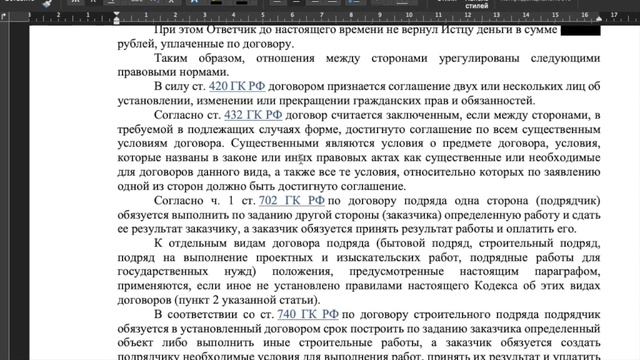This screenshot has height=360, width=640.
Task: Open the Панель стилей button
Action: [476, 4]
